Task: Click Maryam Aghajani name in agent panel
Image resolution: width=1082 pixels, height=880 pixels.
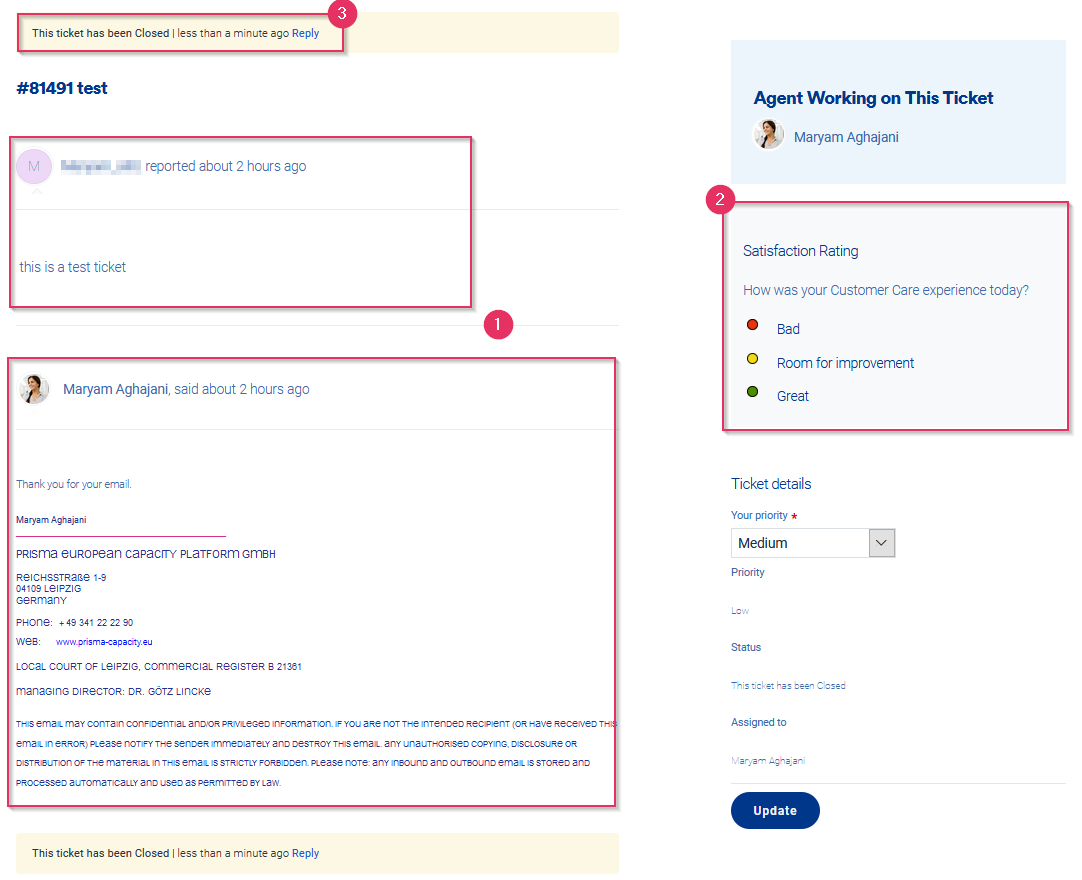Action: point(846,137)
